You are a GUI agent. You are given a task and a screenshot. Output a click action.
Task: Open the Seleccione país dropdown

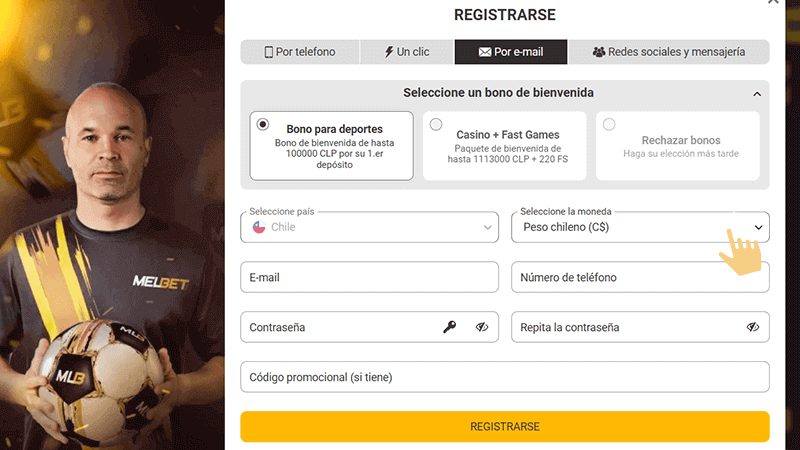point(369,227)
